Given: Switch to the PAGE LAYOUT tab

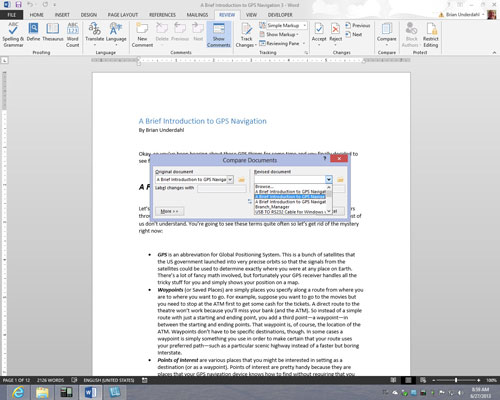Looking at the screenshot, I should click(x=123, y=15).
